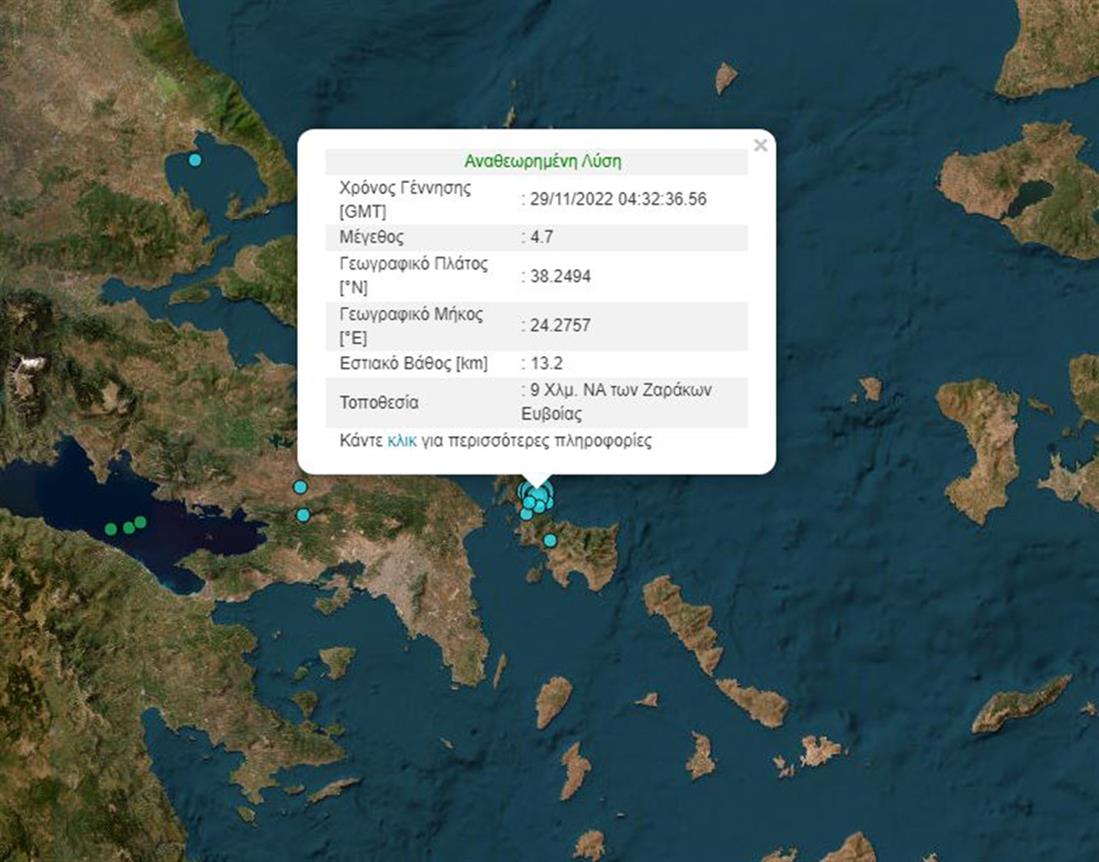Viewport: 1099px width, 862px height.
Task: Click the bottom-left cyan marker in the cluster
Action: coord(526,514)
